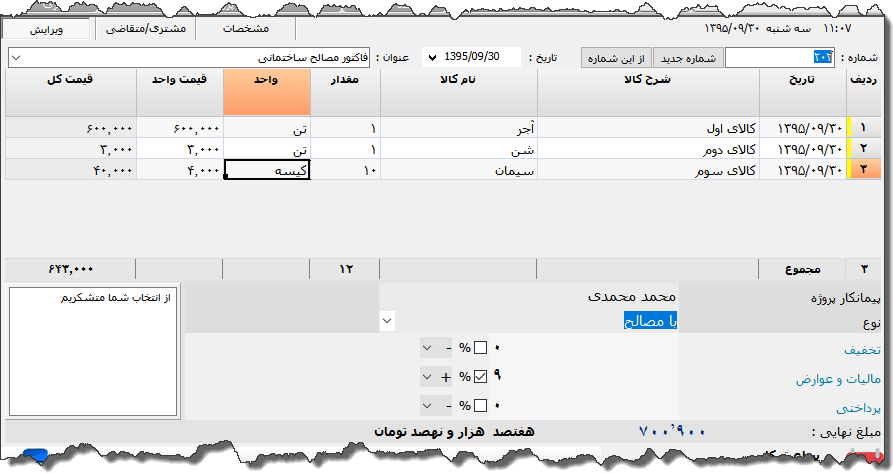This screenshot has width=893, height=473.
Task: Click the ردیف column header
Action: pyautogui.click(x=863, y=92)
